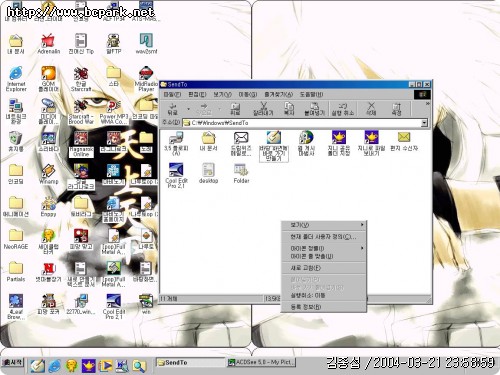Open the 파일(F) menu
Screen dimensions: 500x375
tap(172, 94)
